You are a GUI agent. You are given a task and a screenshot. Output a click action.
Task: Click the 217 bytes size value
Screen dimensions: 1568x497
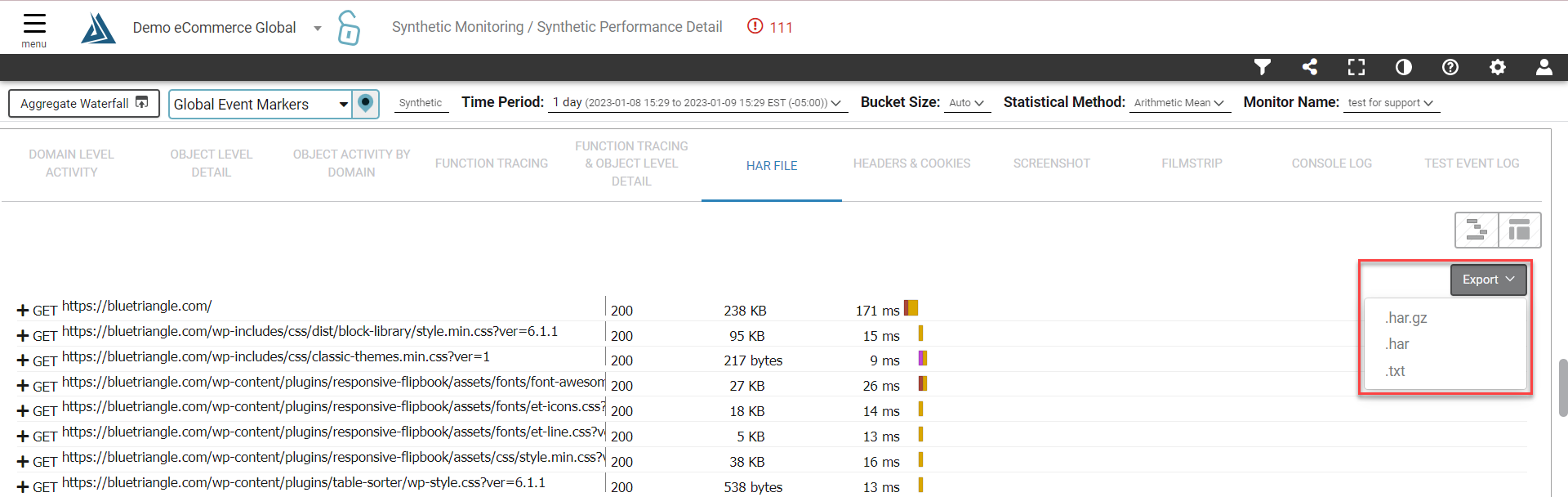click(x=753, y=360)
